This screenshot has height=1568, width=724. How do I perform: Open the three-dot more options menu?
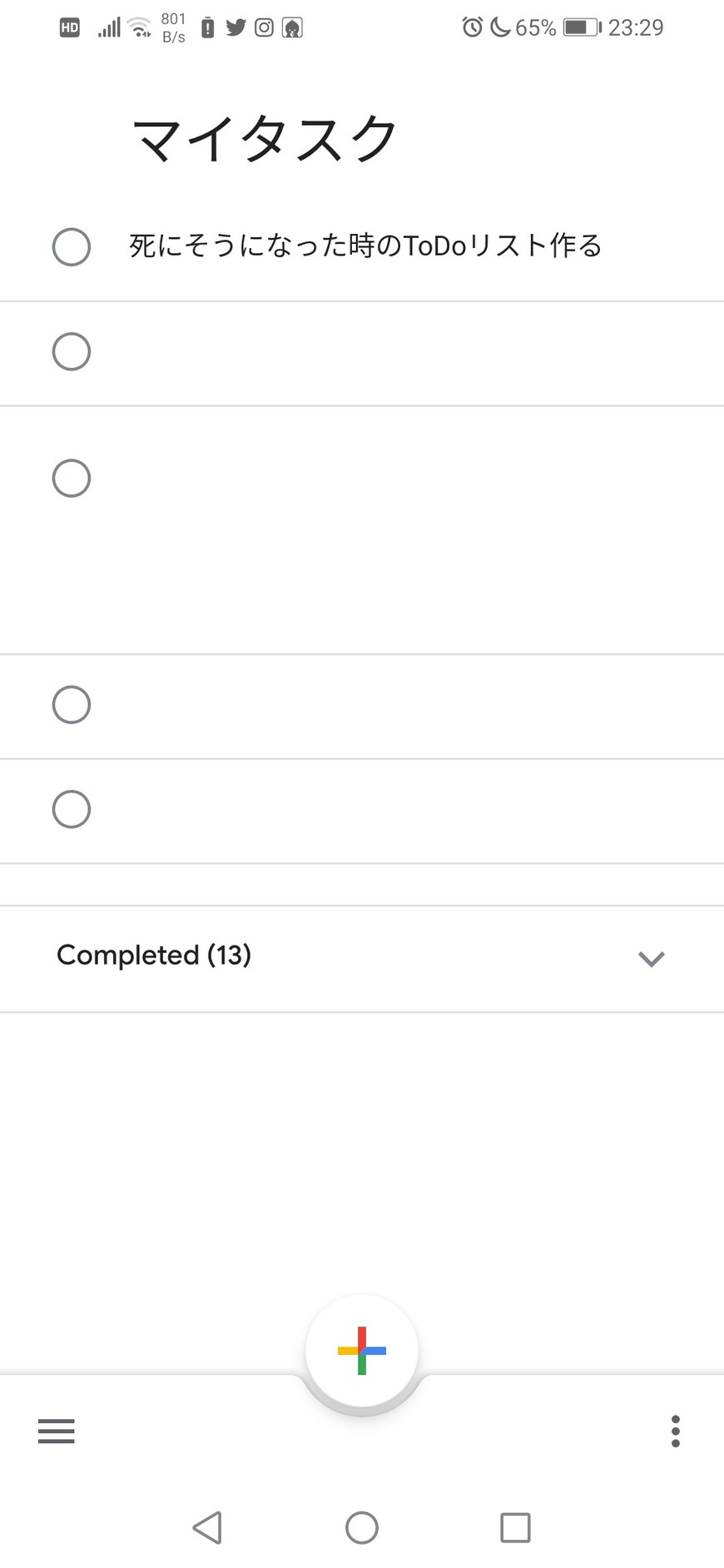point(675,1431)
